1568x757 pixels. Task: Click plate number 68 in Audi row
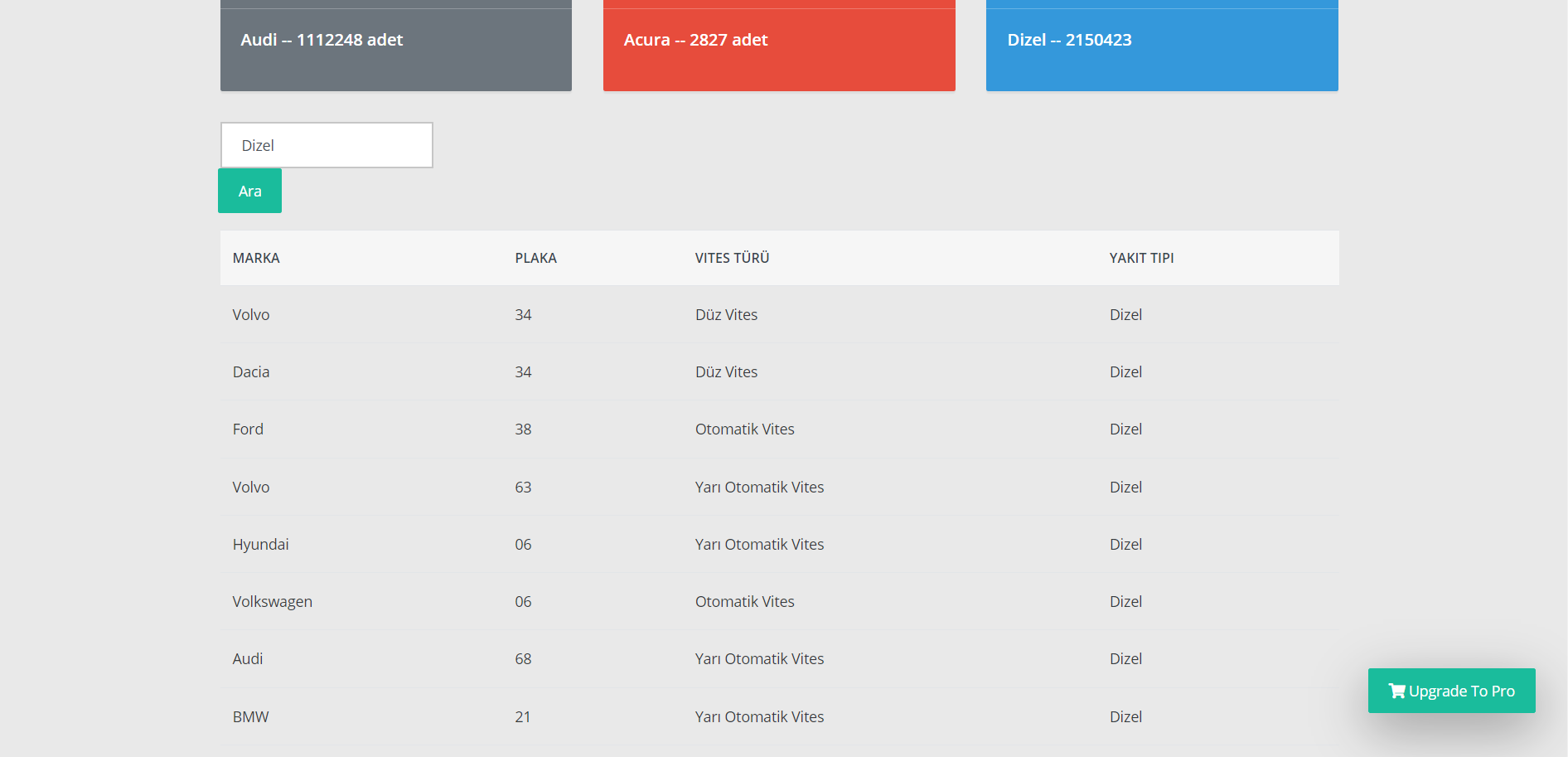[523, 659]
